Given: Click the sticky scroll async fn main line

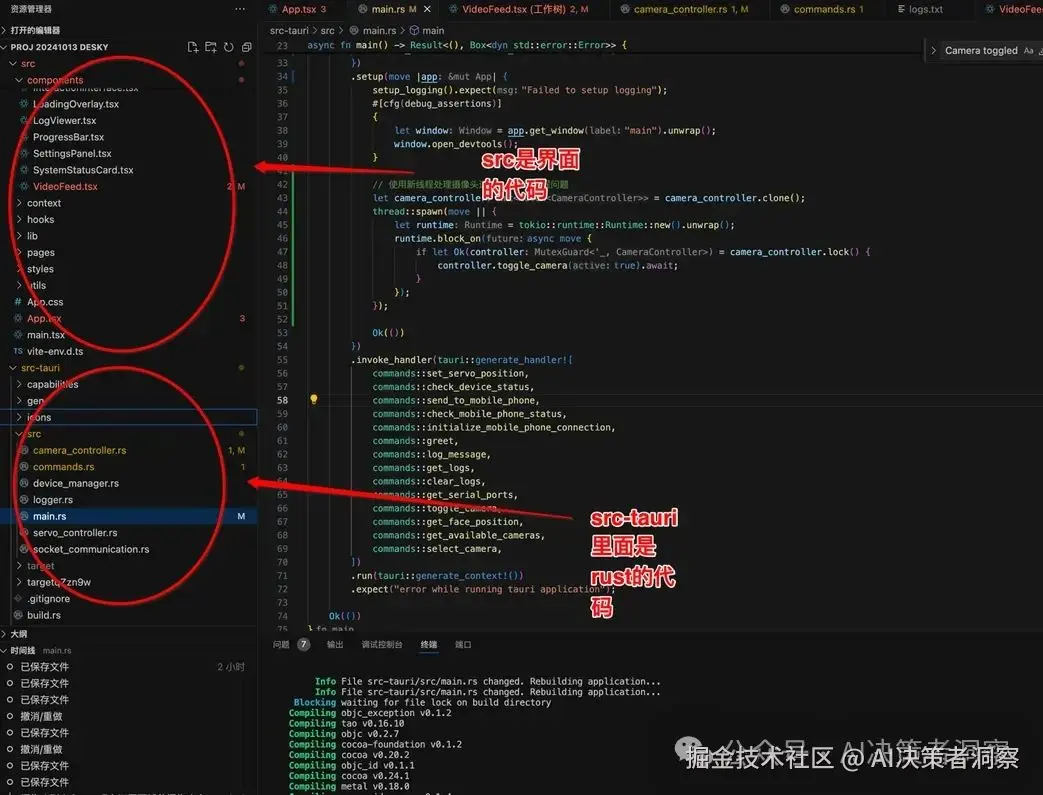Looking at the screenshot, I should (466, 45).
